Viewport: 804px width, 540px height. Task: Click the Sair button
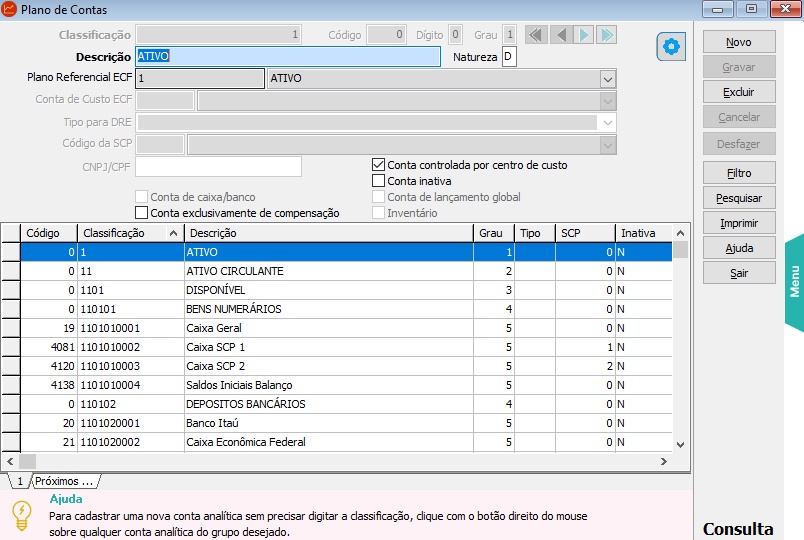point(739,273)
